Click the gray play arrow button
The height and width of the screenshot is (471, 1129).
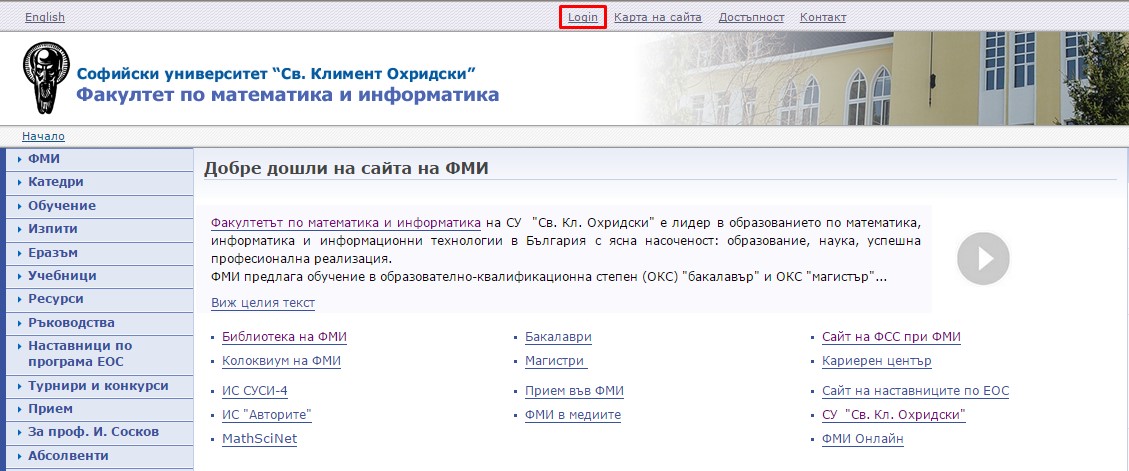(x=983, y=259)
